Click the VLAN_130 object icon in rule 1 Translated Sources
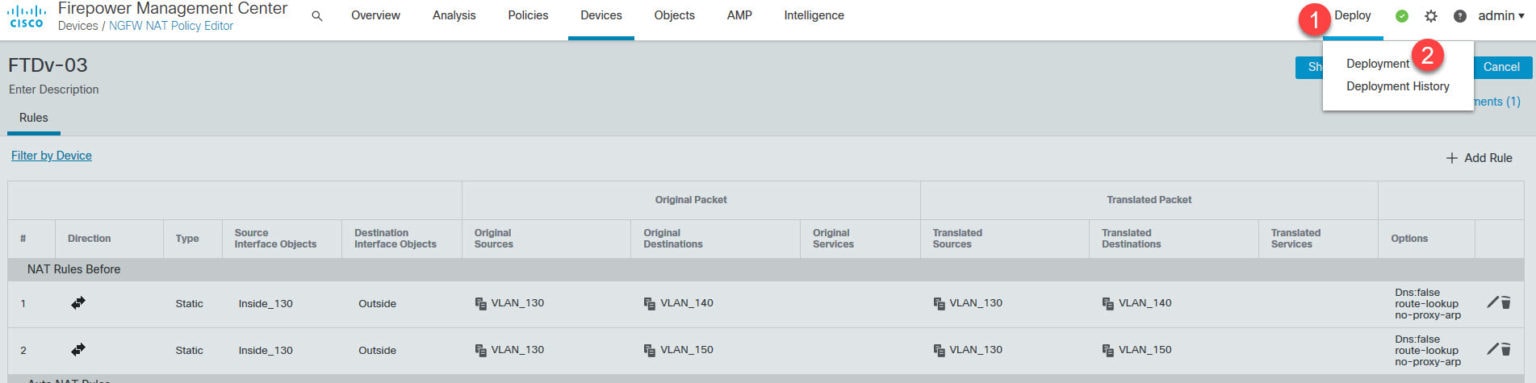The height and width of the screenshot is (383, 1536). coord(939,303)
